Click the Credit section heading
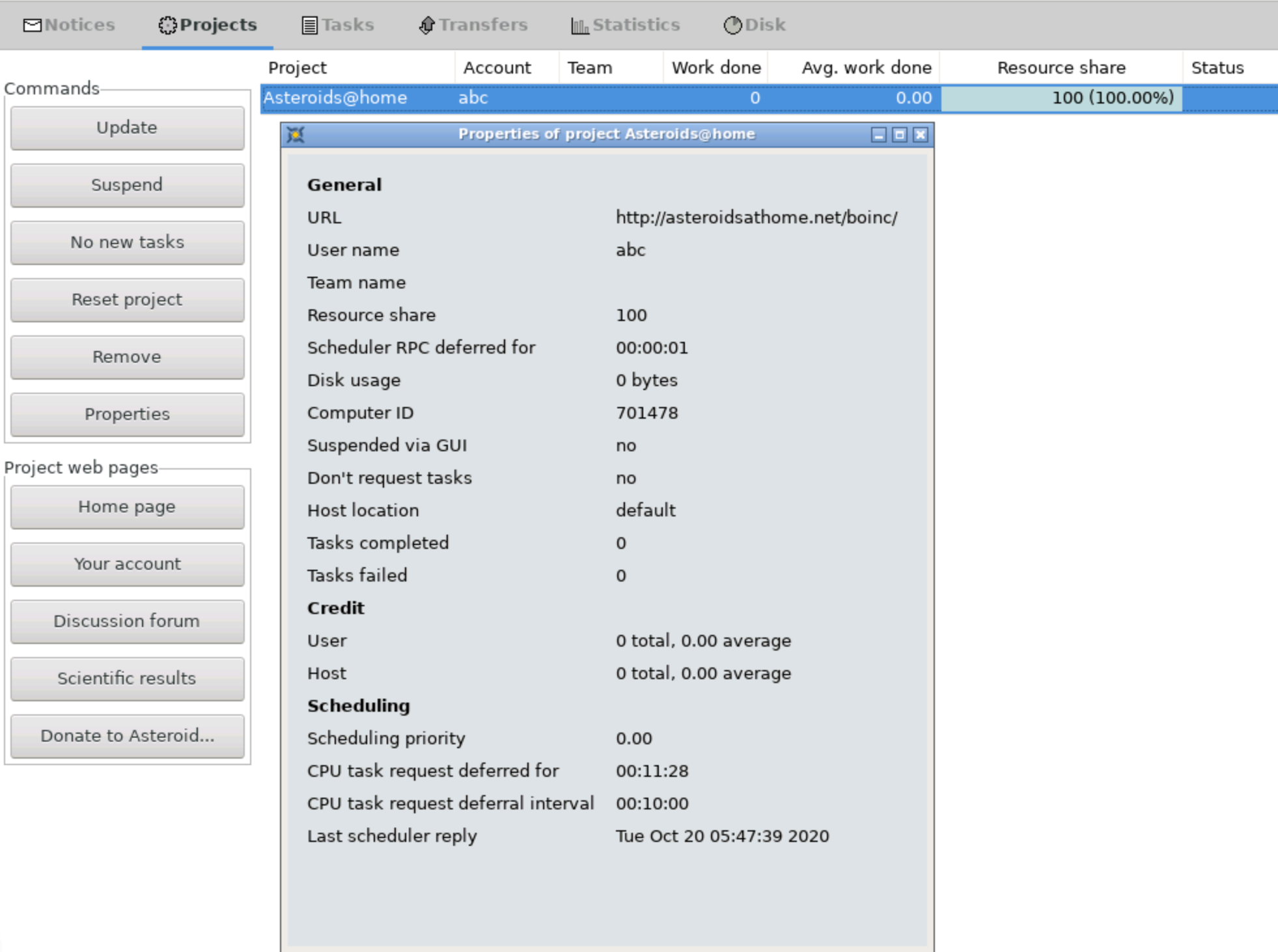This screenshot has width=1278, height=952. click(x=336, y=608)
